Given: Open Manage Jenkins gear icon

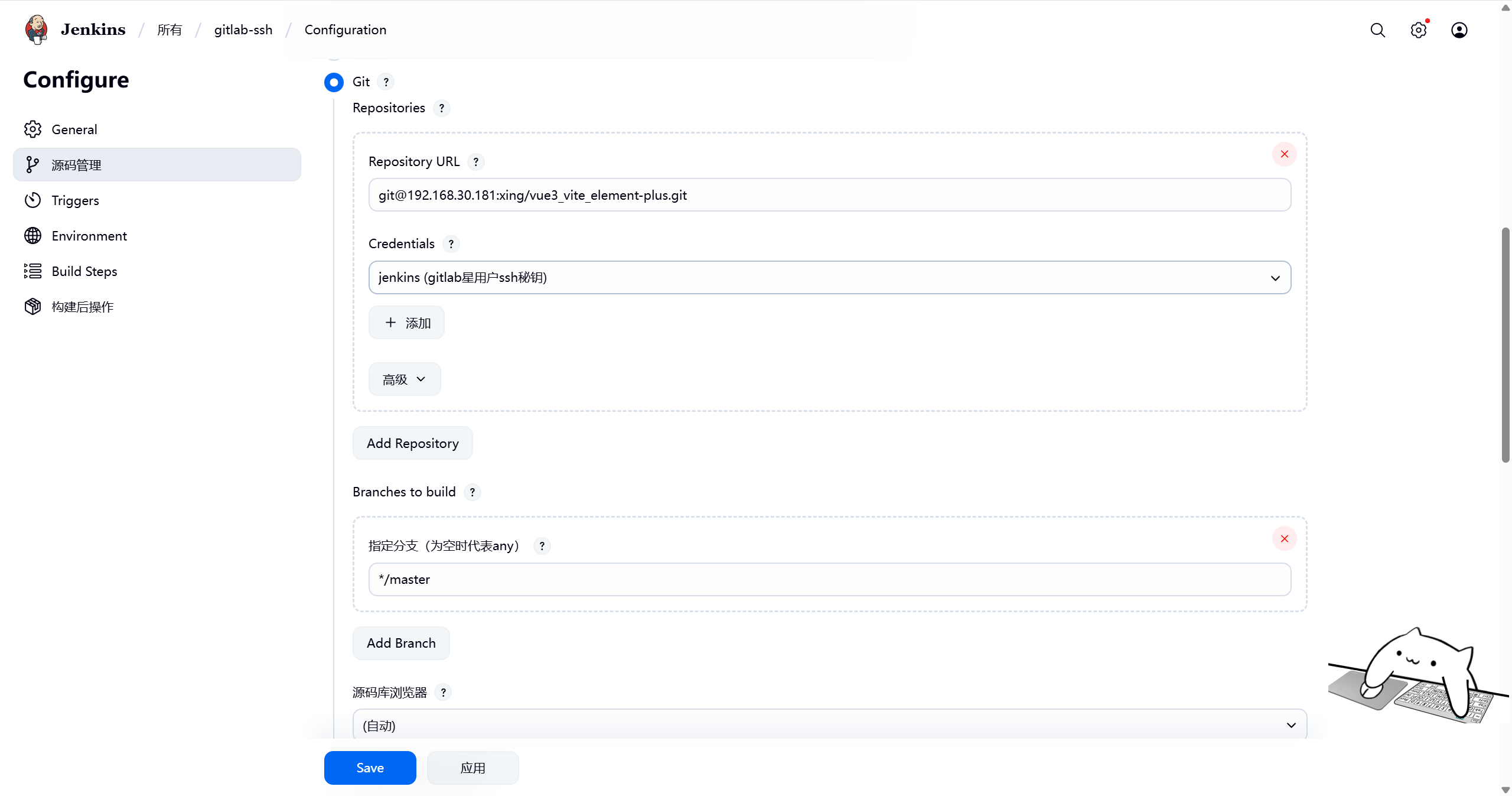Looking at the screenshot, I should point(1418,30).
